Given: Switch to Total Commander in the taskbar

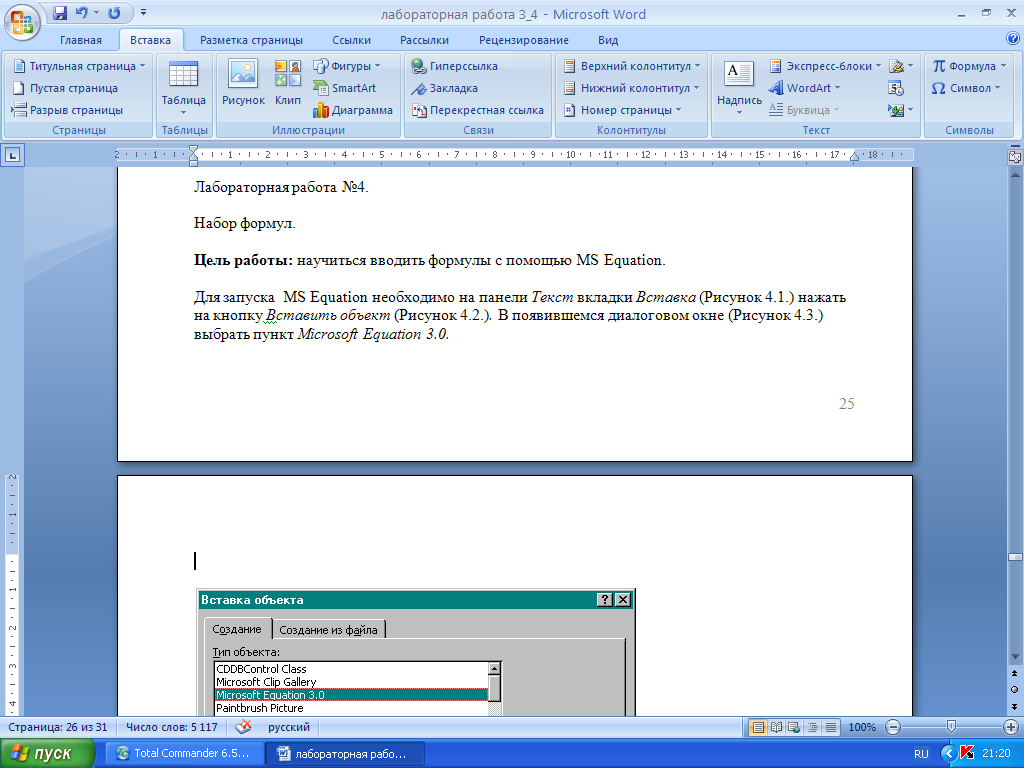Looking at the screenshot, I should (x=185, y=754).
